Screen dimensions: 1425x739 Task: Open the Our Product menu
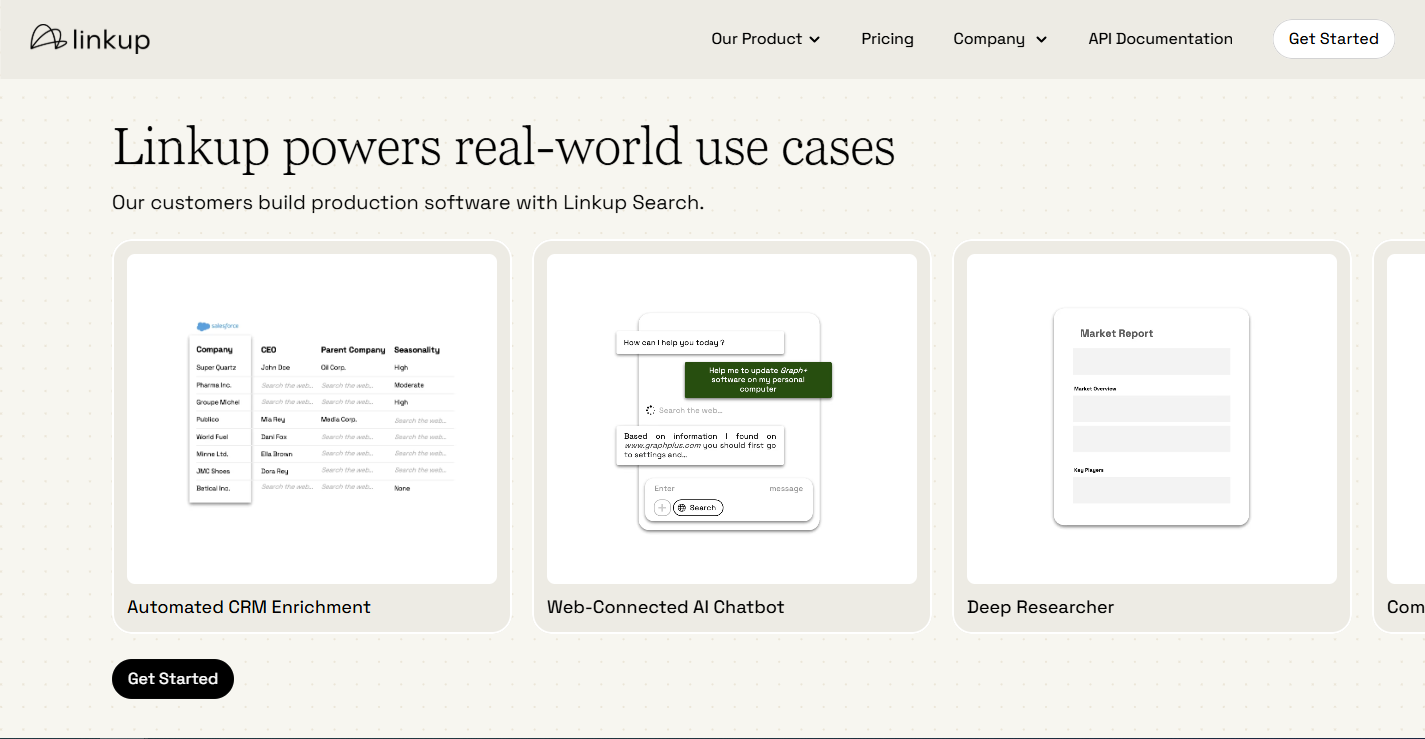pyautogui.click(x=765, y=39)
